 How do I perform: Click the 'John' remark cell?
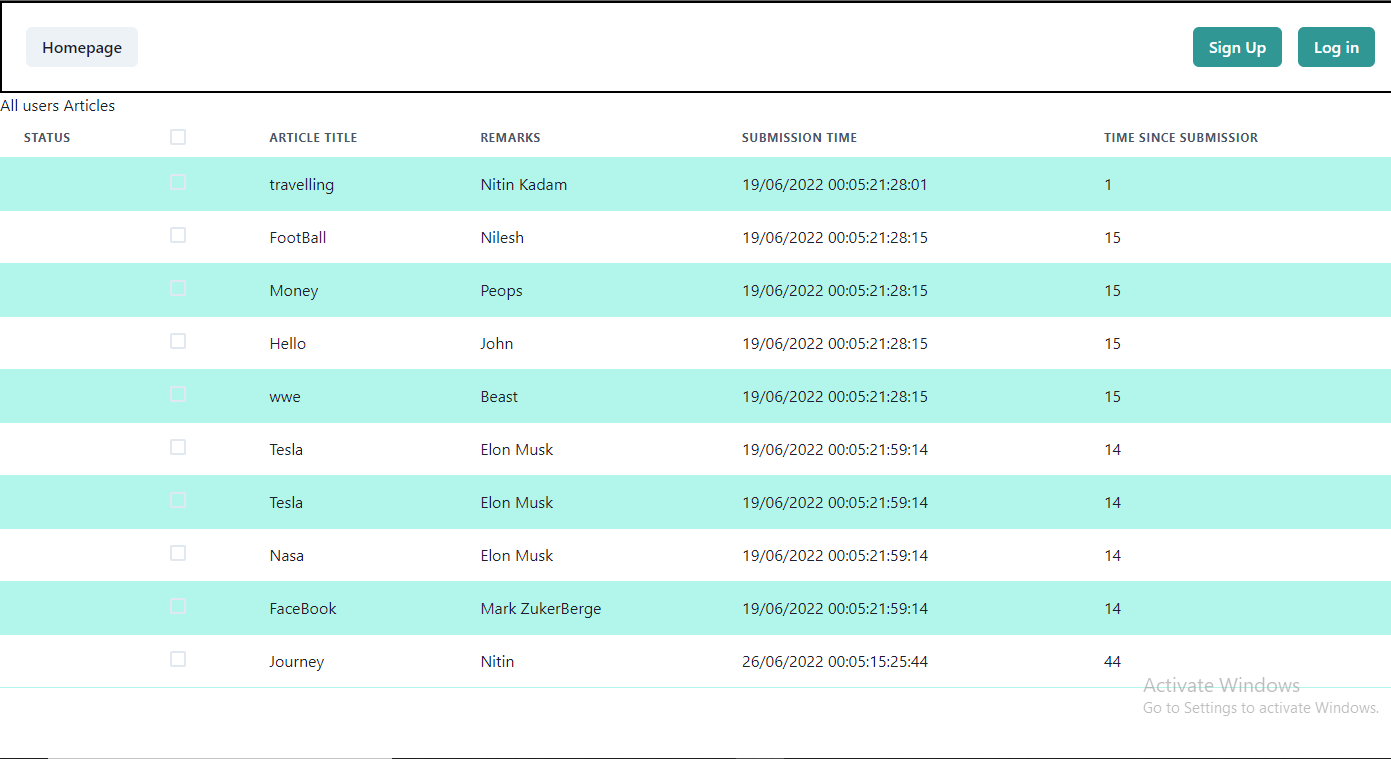(x=497, y=344)
